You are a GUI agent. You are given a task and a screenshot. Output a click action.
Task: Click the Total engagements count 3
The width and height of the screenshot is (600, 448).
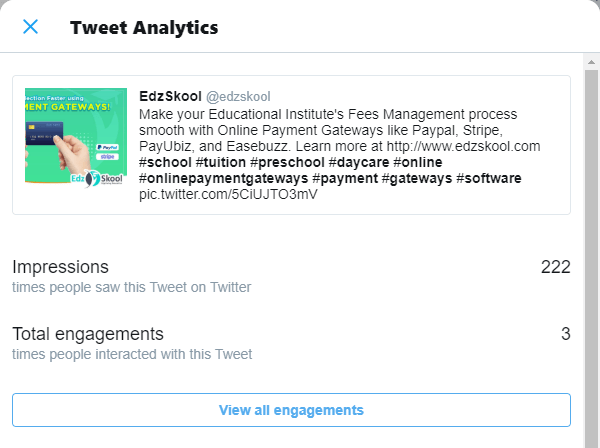(566, 334)
